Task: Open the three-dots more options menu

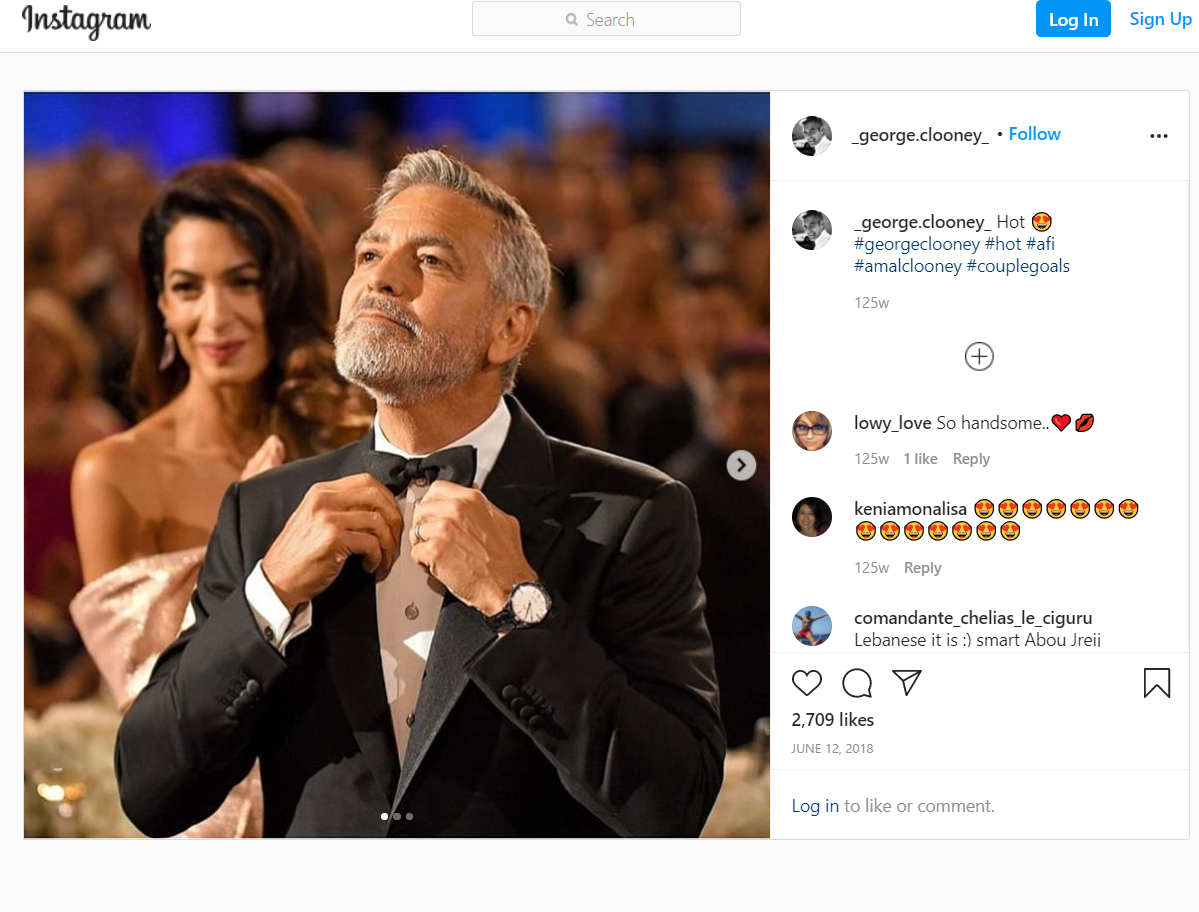Action: tap(1159, 136)
